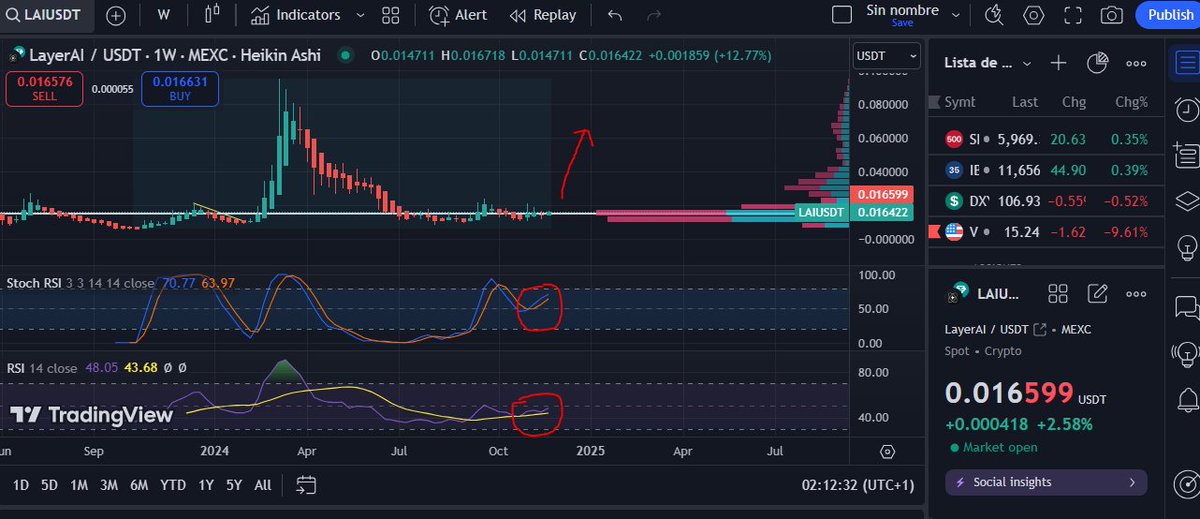Open the LAIUSDT symbol search

[48, 15]
